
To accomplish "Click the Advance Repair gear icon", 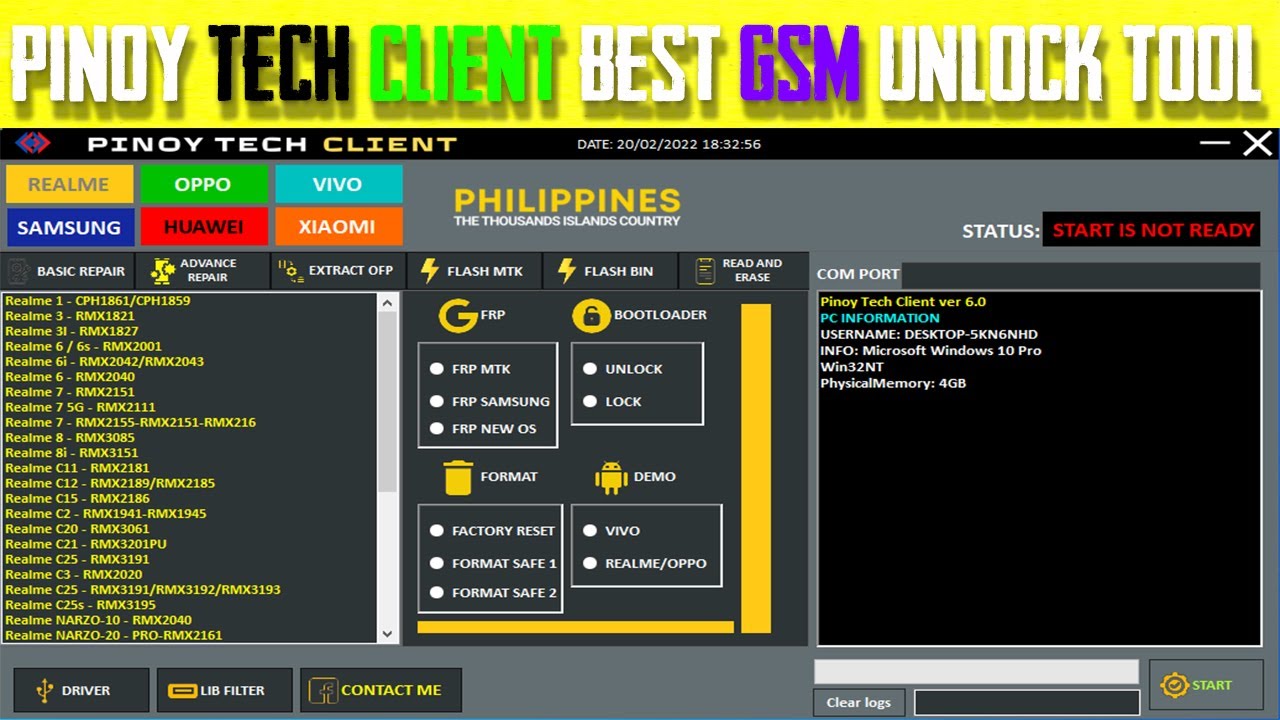I will [162, 271].
